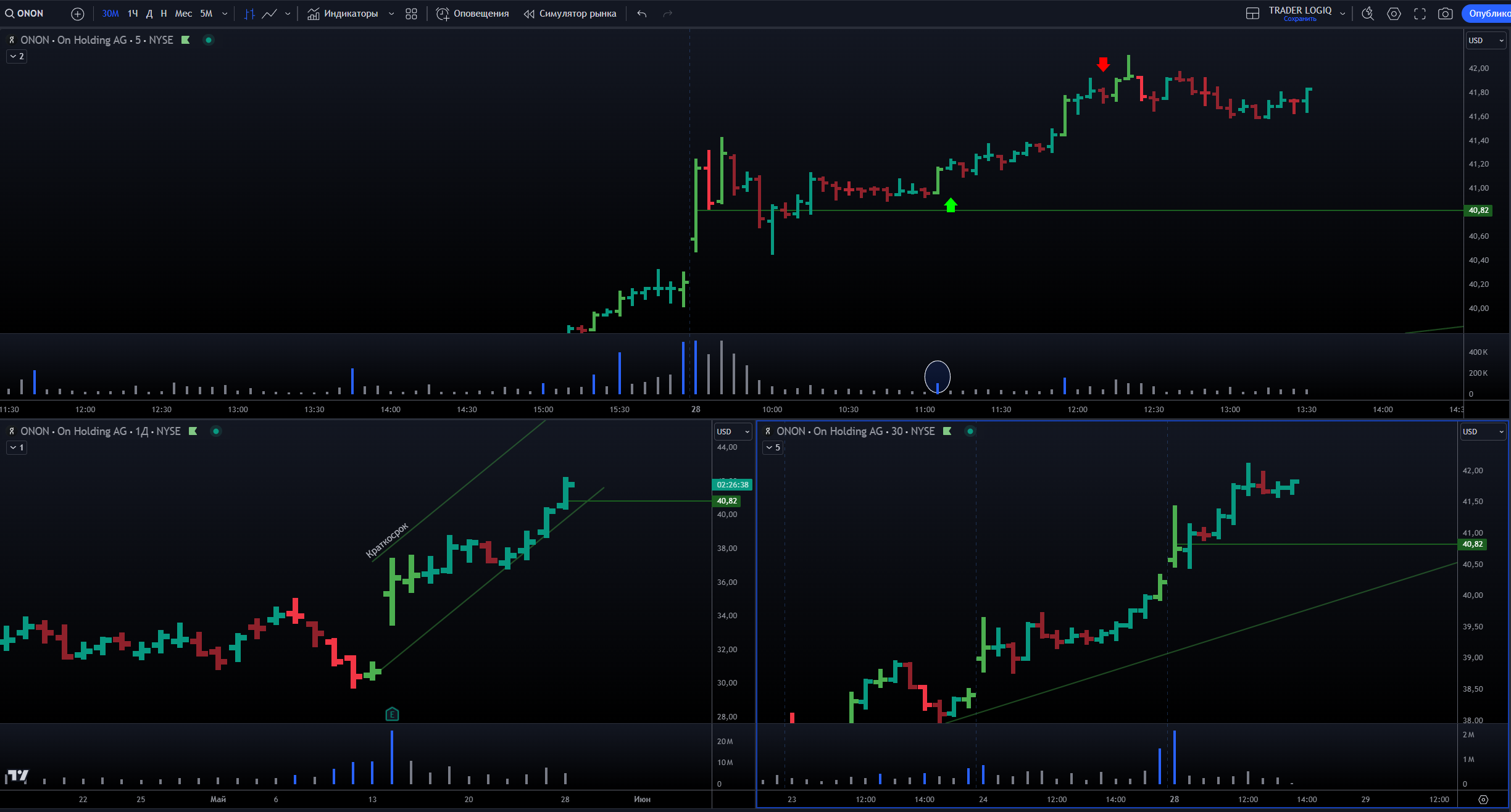Open symbol search for ONON
Screen dimensions: 1511x812
[25, 14]
